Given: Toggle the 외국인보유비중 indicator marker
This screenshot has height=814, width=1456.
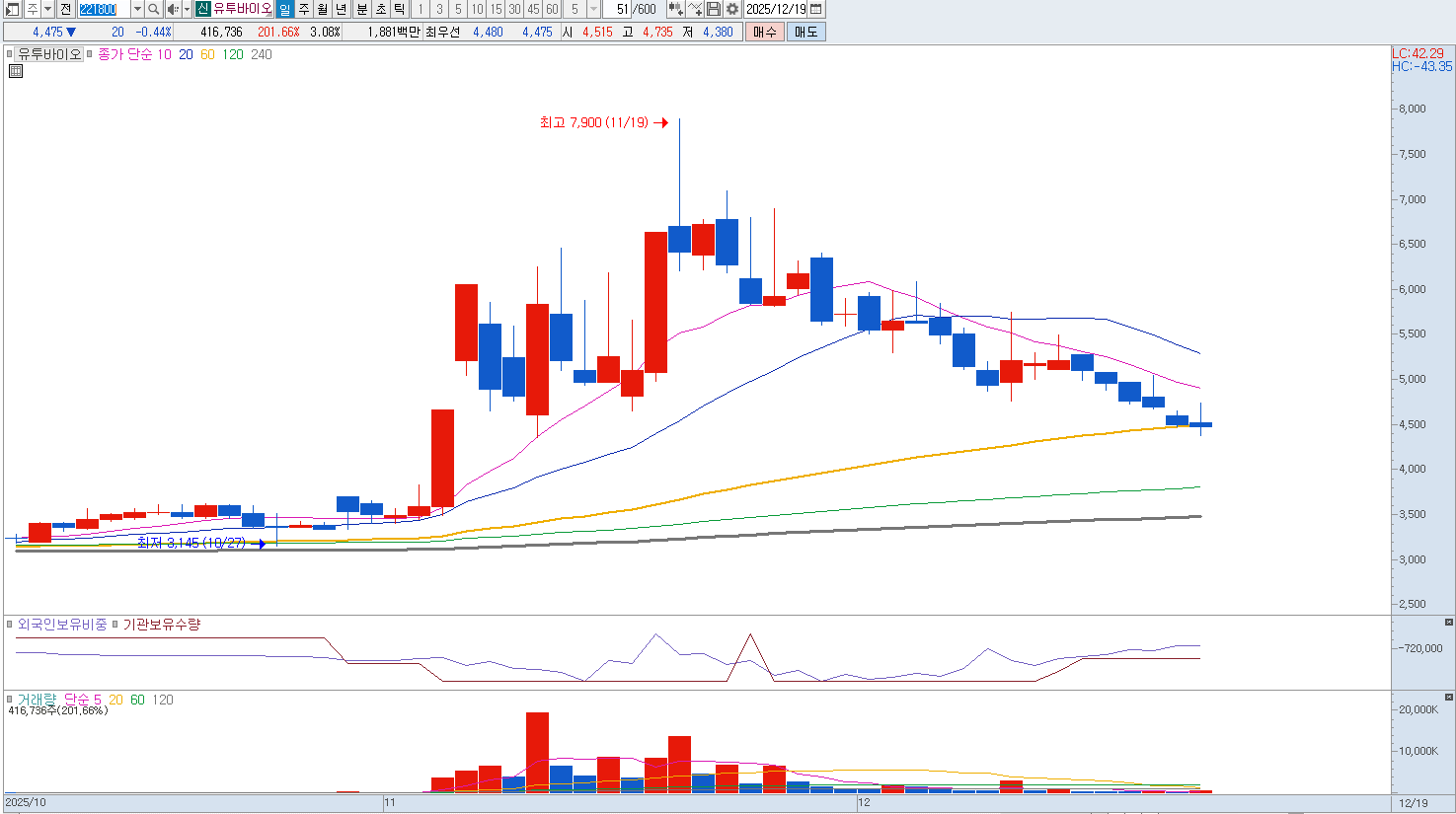Looking at the screenshot, I should tap(10, 625).
